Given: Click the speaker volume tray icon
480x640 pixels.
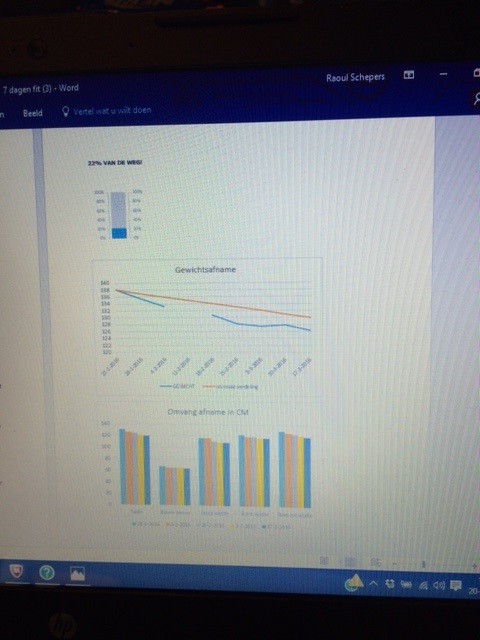Looking at the screenshot, I should click(x=439, y=586).
